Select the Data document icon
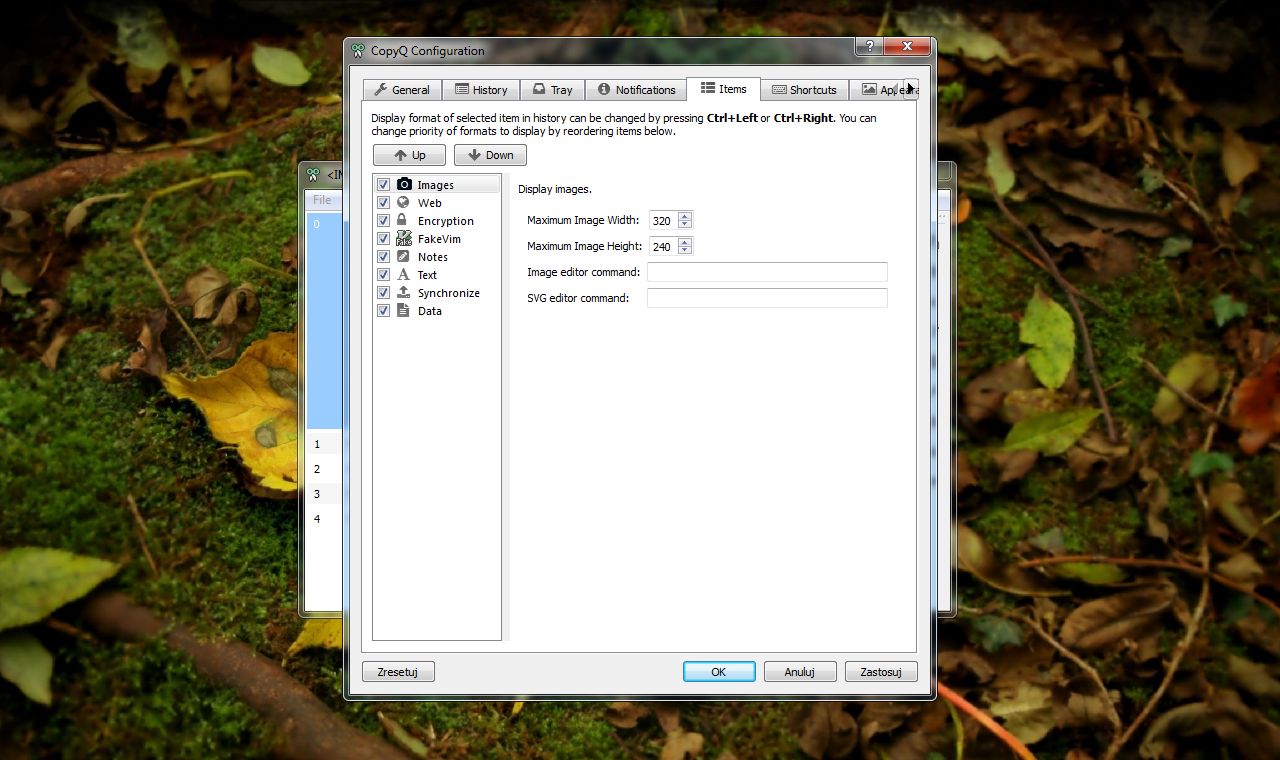The image size is (1280, 760). [403, 310]
